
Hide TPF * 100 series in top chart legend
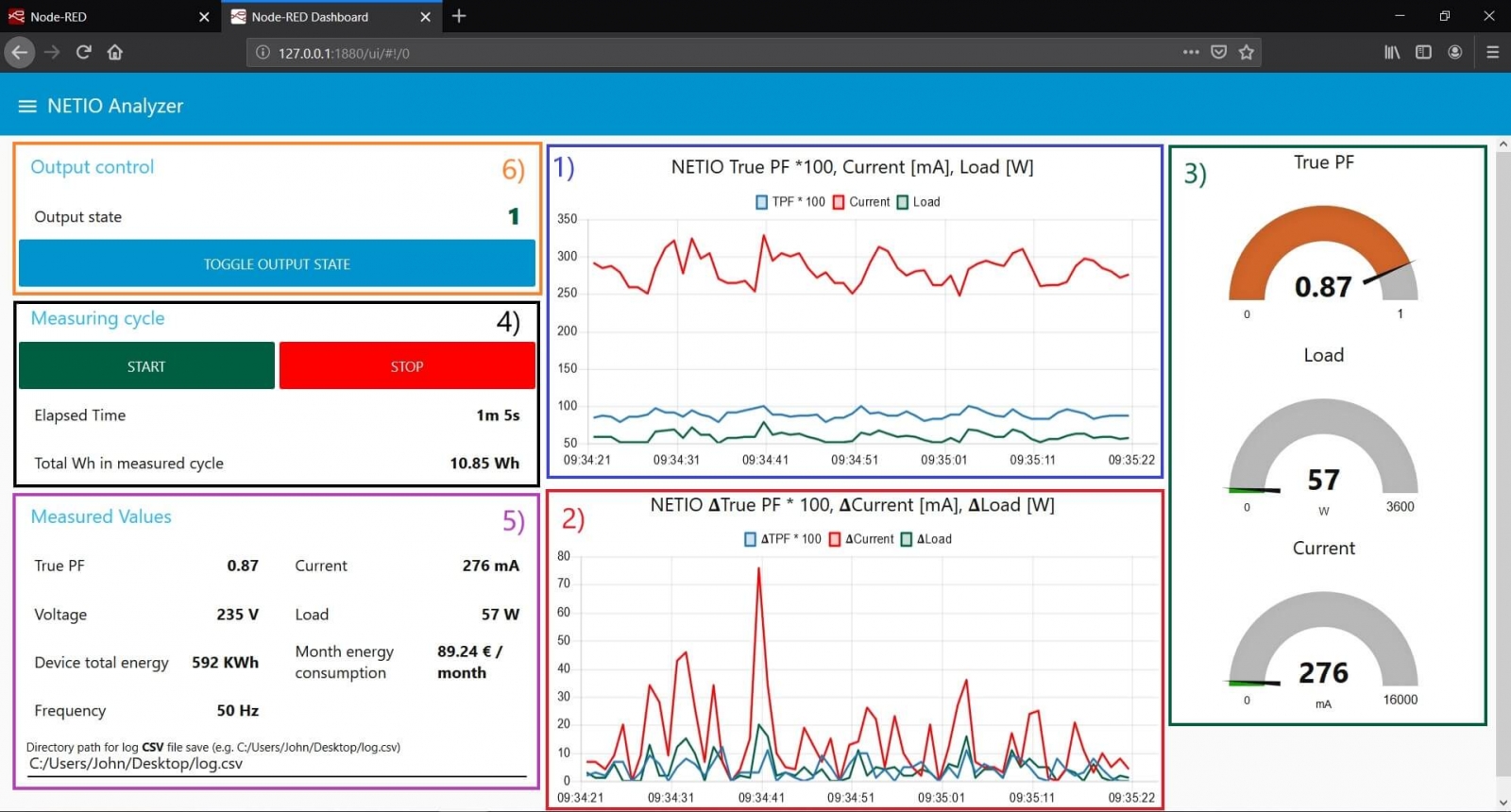tap(789, 202)
